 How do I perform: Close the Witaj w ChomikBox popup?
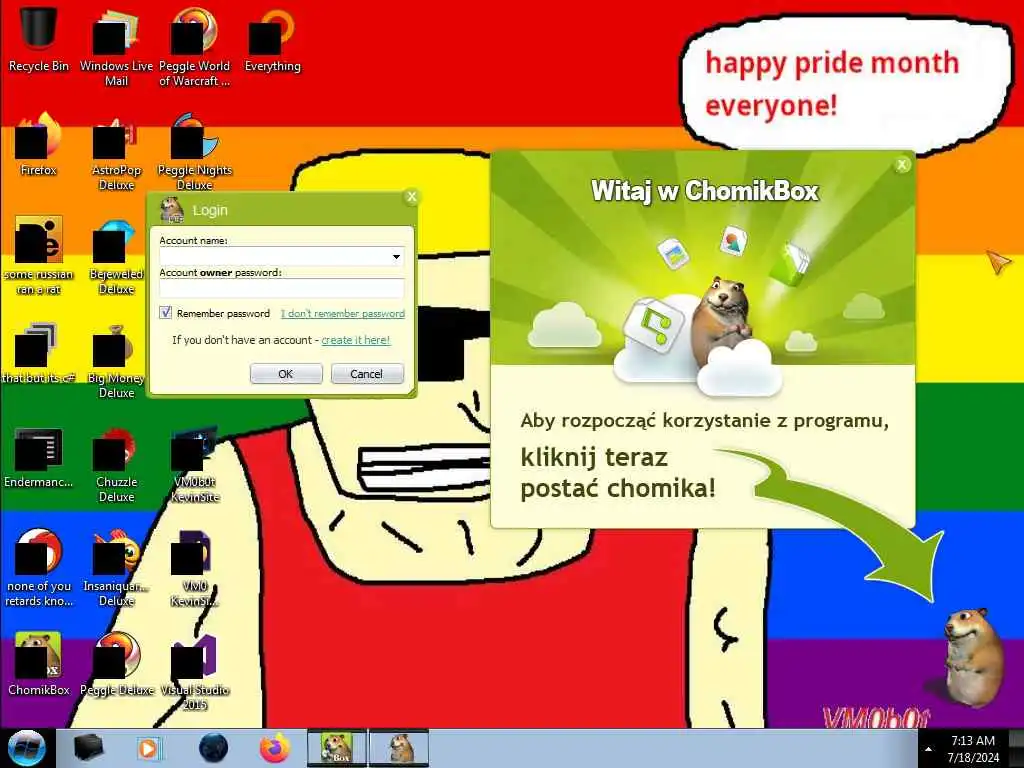902,165
